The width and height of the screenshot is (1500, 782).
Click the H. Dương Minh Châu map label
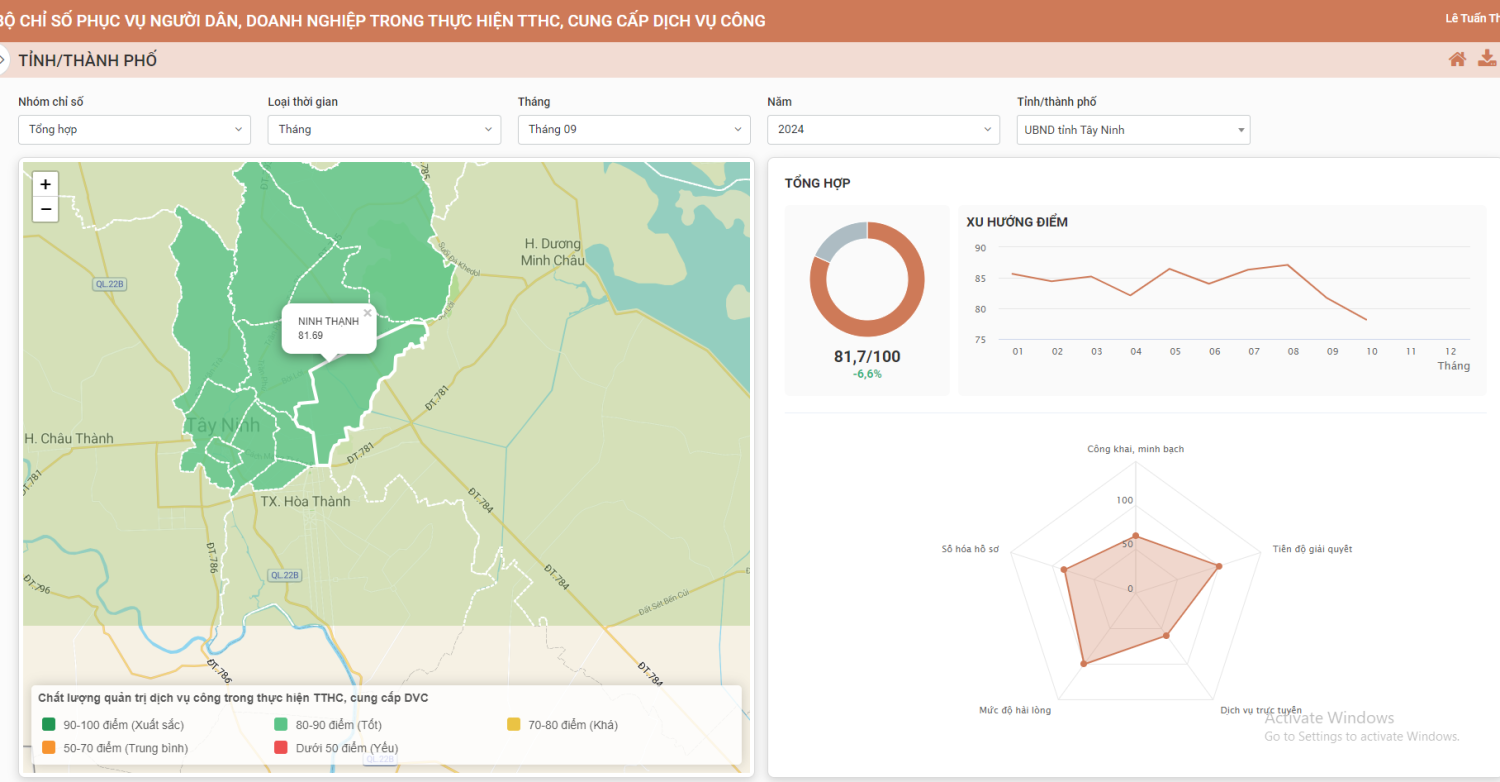pos(553,252)
